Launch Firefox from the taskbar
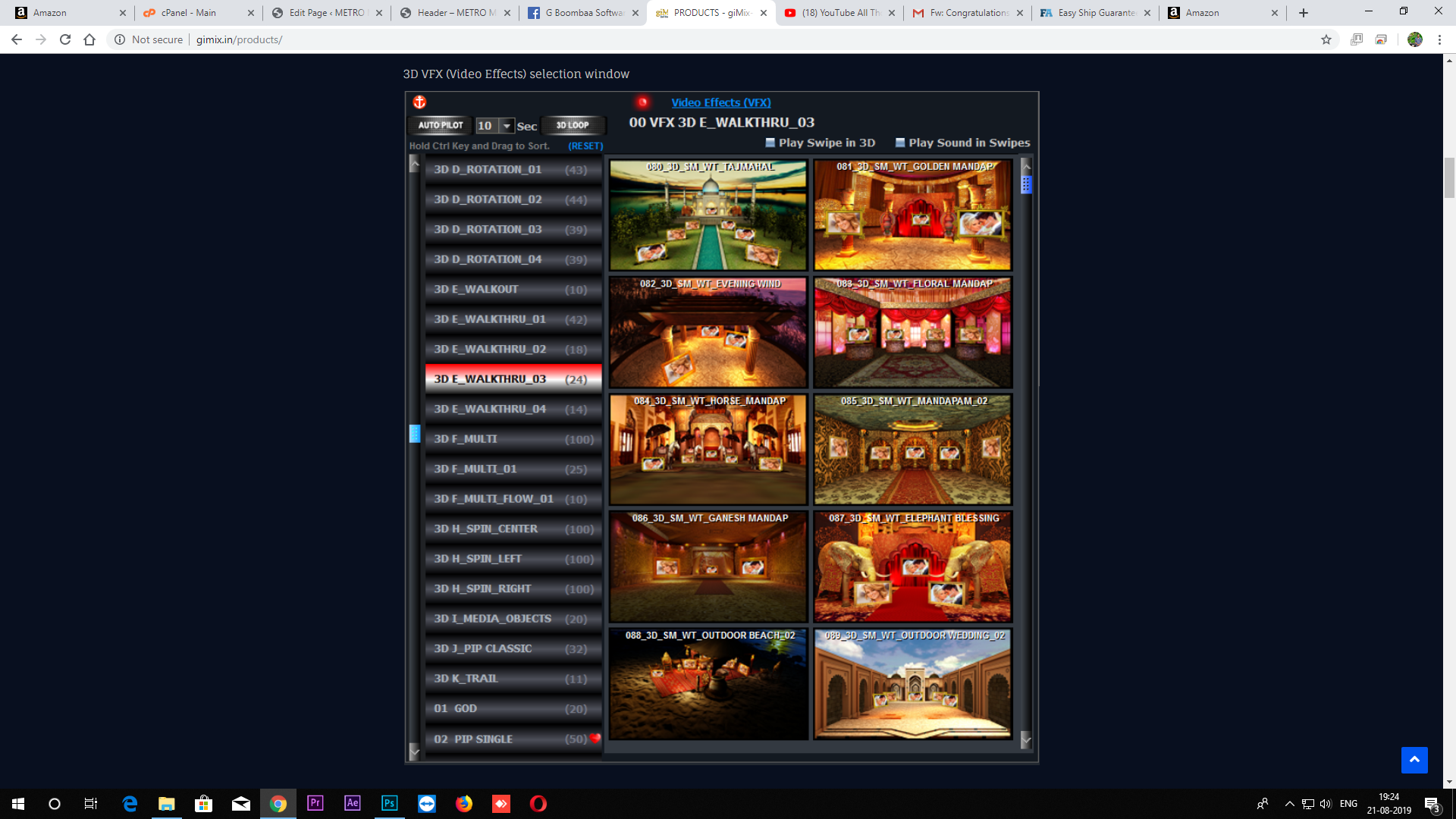Screen dimensions: 1456x819 (x=464, y=803)
